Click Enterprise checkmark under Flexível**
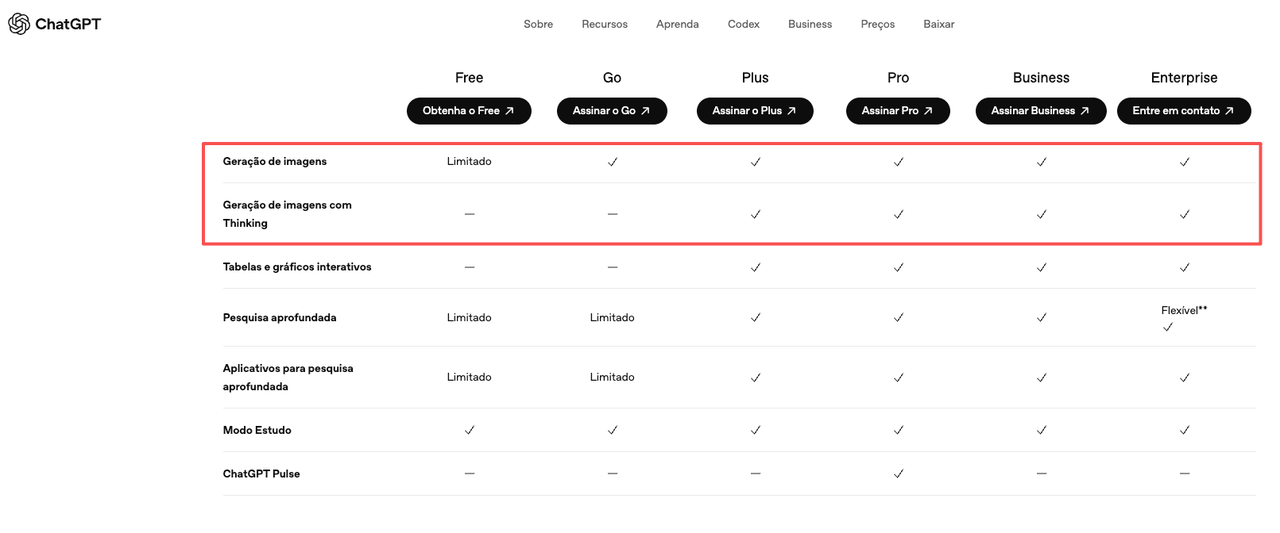 (1167, 327)
